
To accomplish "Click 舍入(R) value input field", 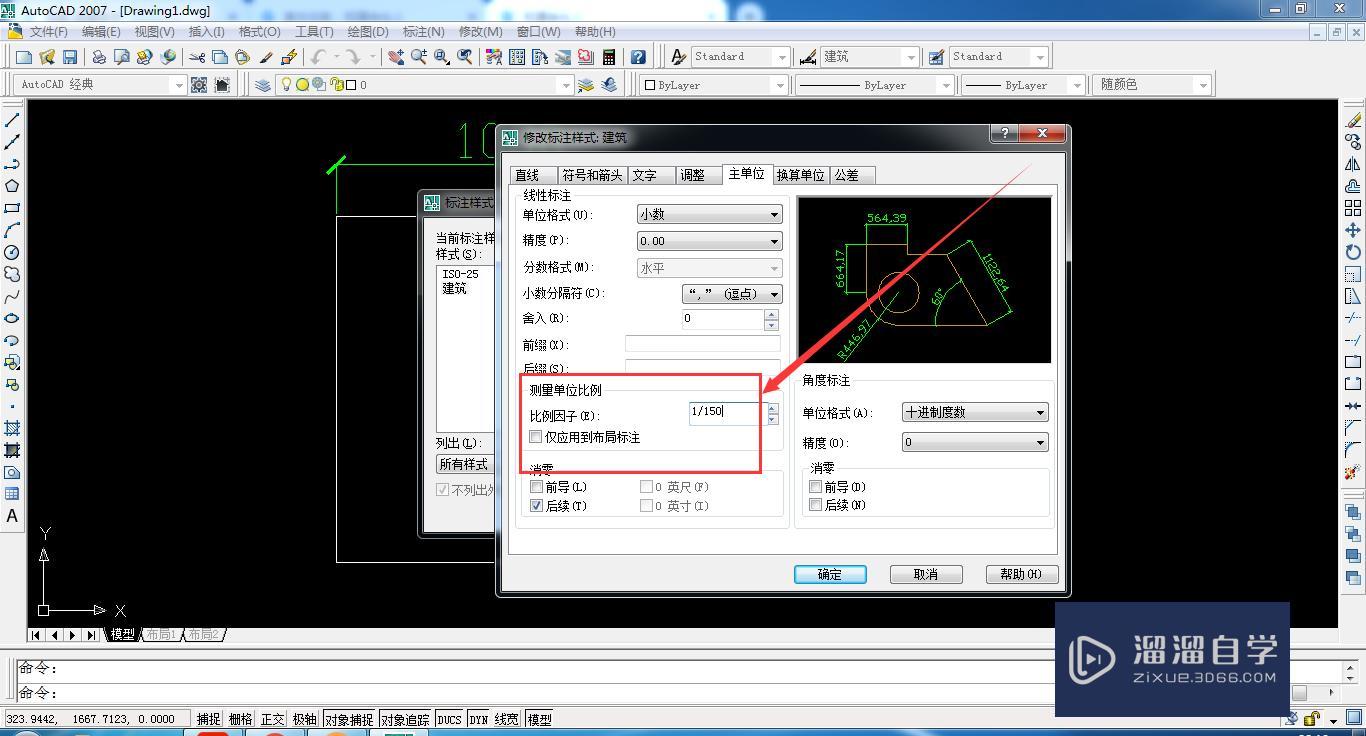I will click(723, 319).
